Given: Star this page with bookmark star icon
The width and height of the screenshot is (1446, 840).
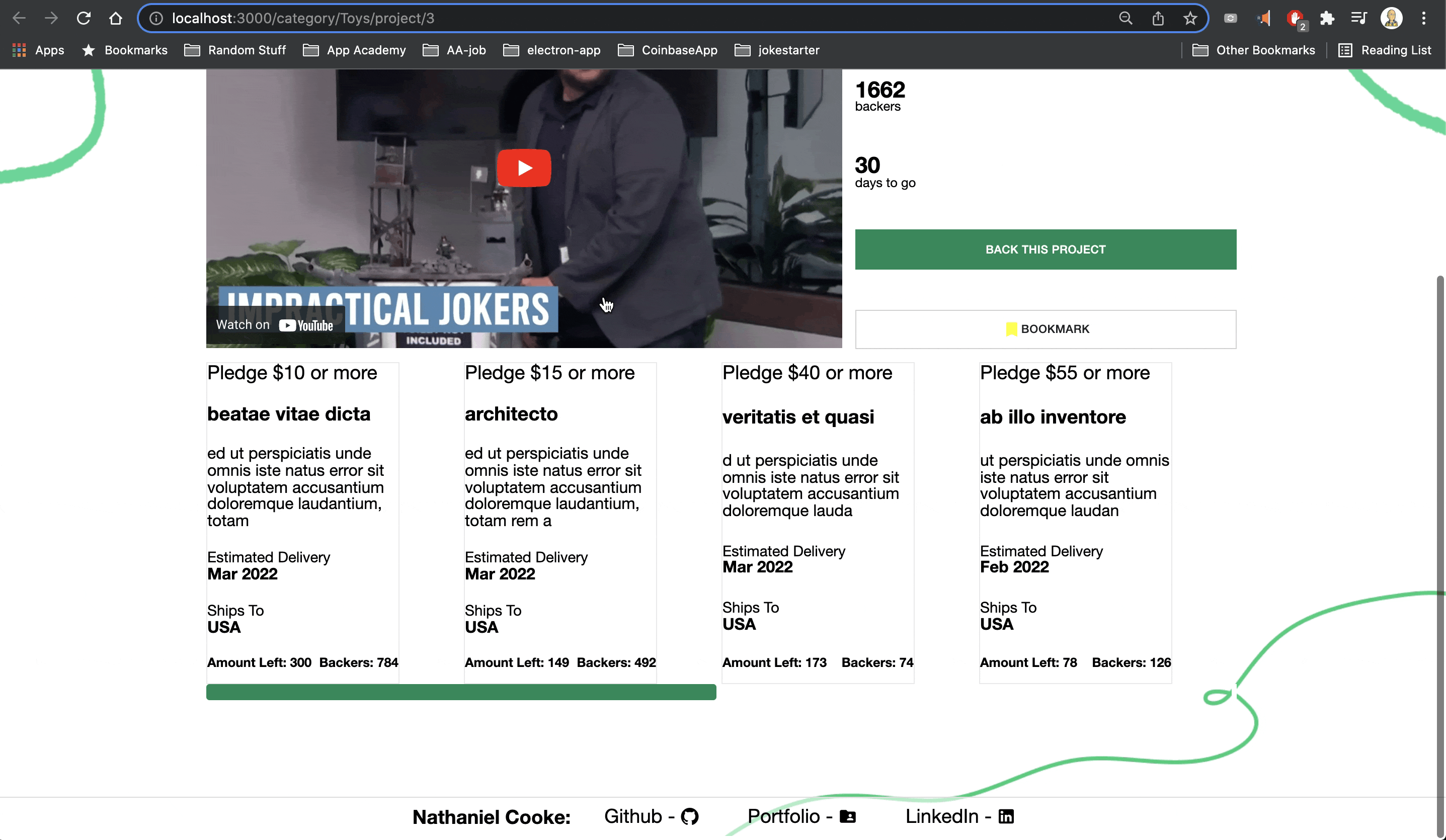Looking at the screenshot, I should tap(1190, 19).
